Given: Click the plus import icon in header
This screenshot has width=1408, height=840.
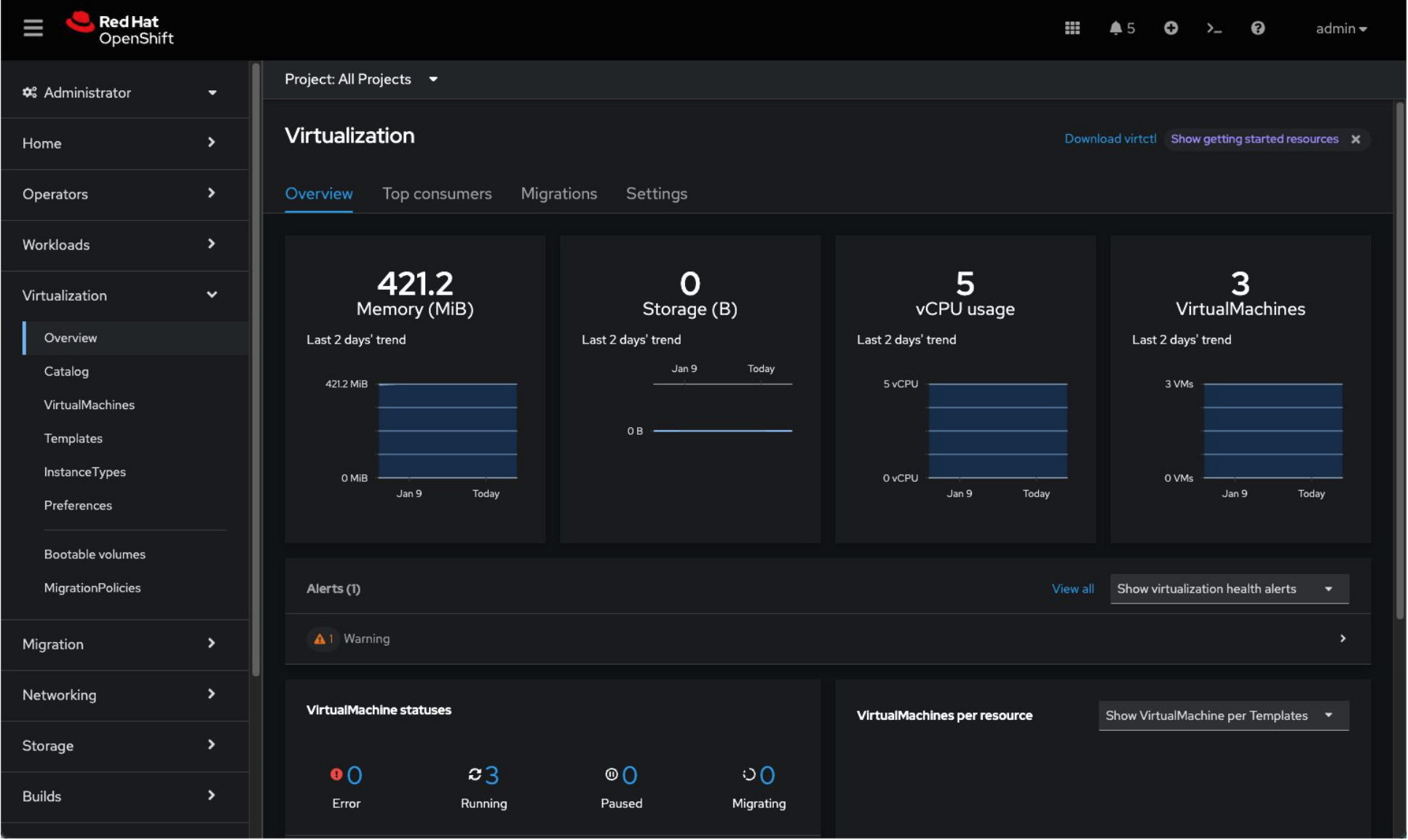Looking at the screenshot, I should coord(1171,28).
